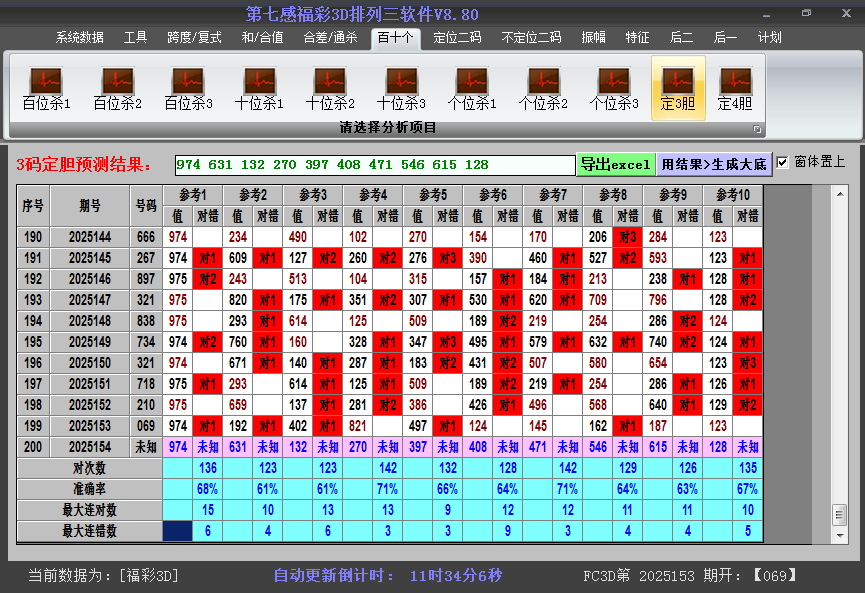Click the 最大连对数 row label

89,510
